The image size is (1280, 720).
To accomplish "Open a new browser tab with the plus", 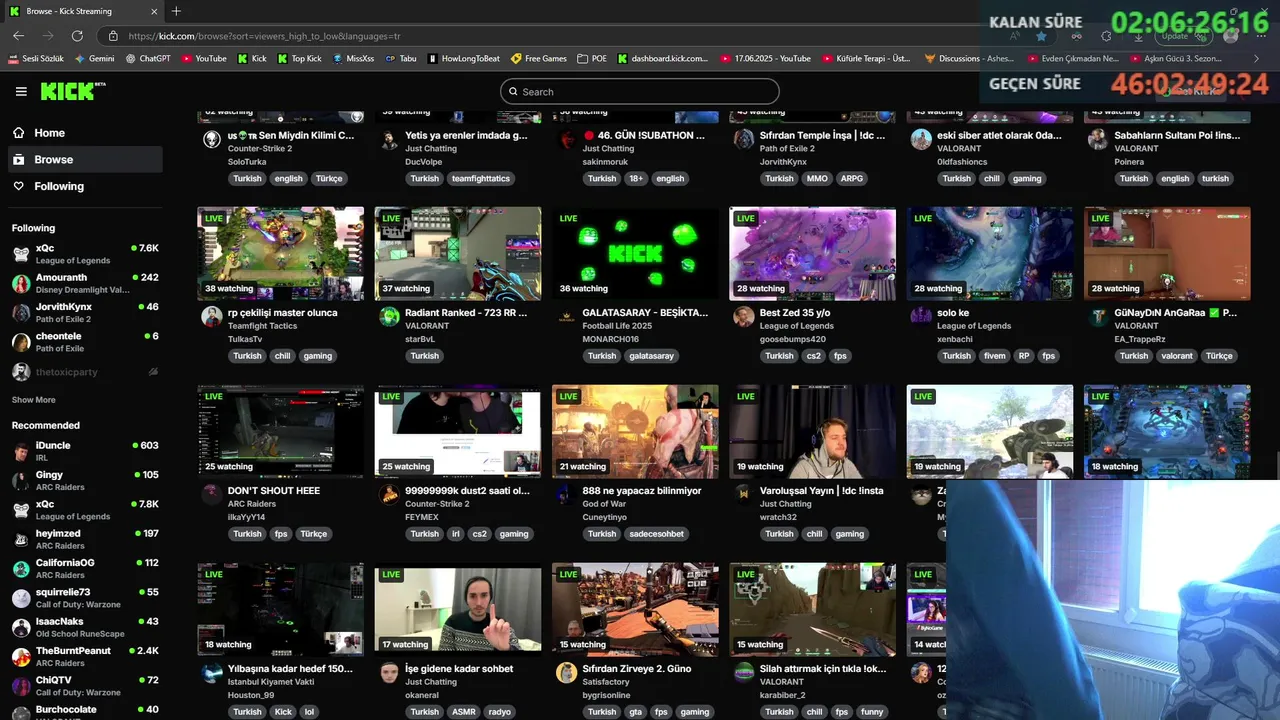I will [x=176, y=11].
